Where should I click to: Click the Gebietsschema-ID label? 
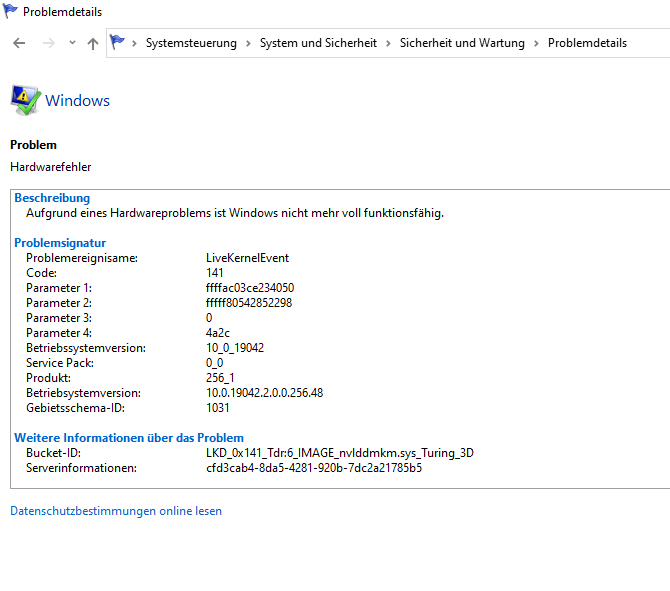pos(75,408)
